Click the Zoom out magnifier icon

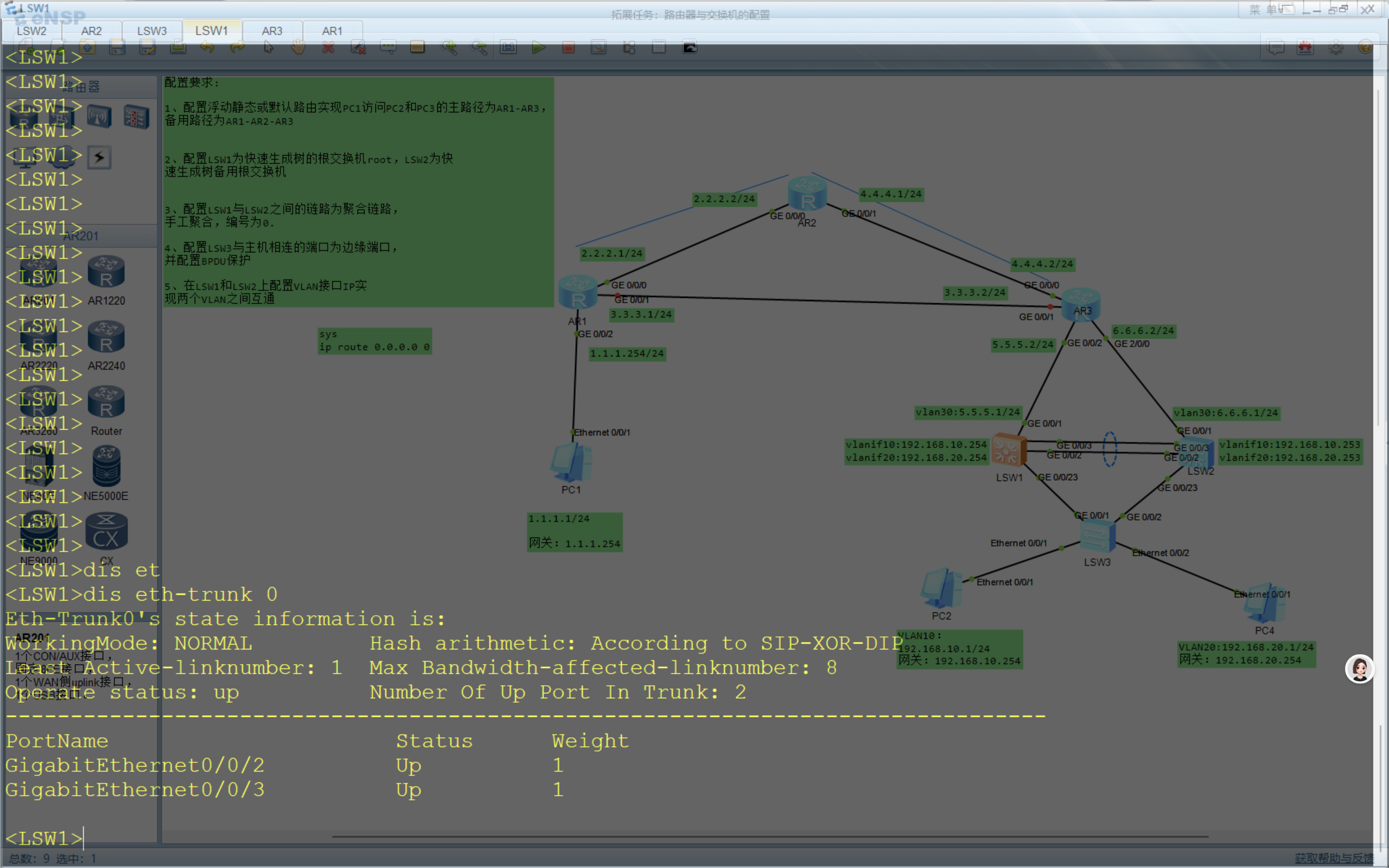click(479, 48)
